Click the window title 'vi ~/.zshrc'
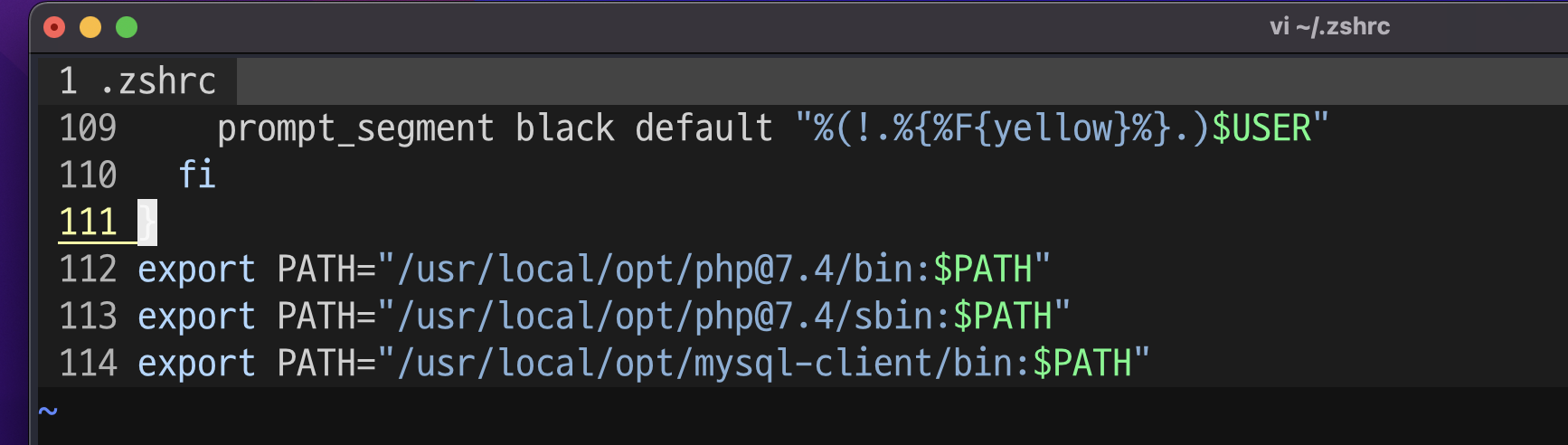The image size is (1568, 445). [1329, 26]
